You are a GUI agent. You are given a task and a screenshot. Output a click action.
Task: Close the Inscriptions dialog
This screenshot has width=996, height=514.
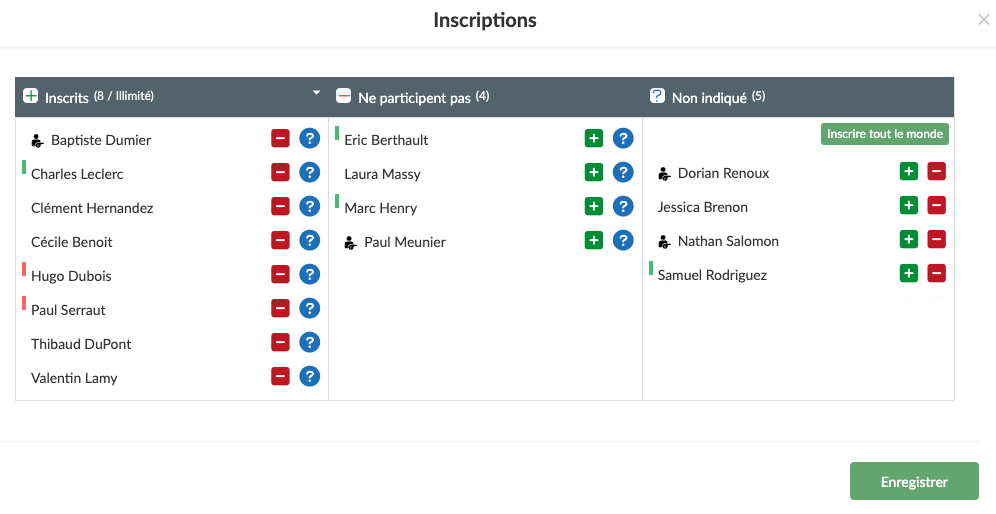click(983, 20)
